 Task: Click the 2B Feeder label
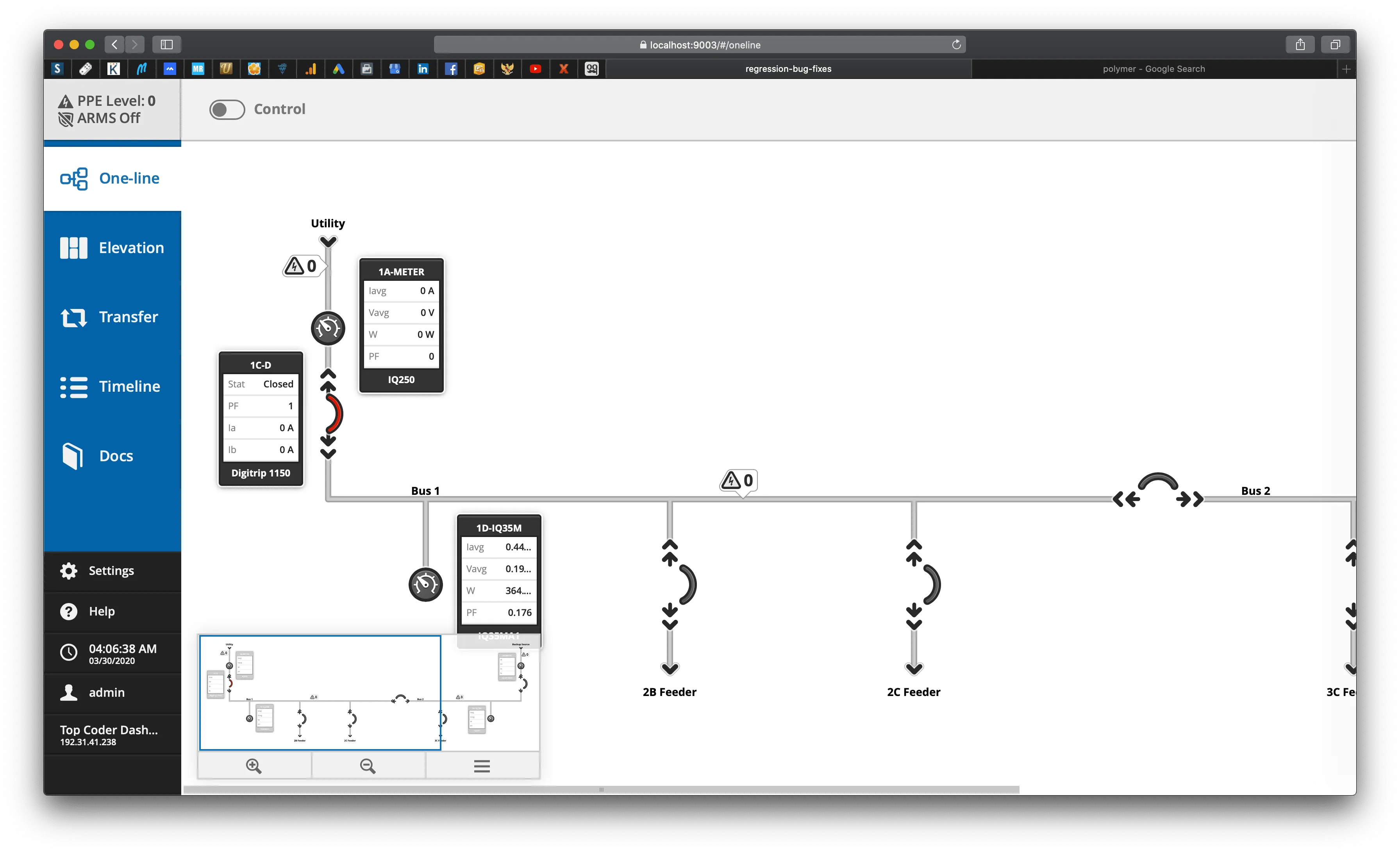coord(669,692)
